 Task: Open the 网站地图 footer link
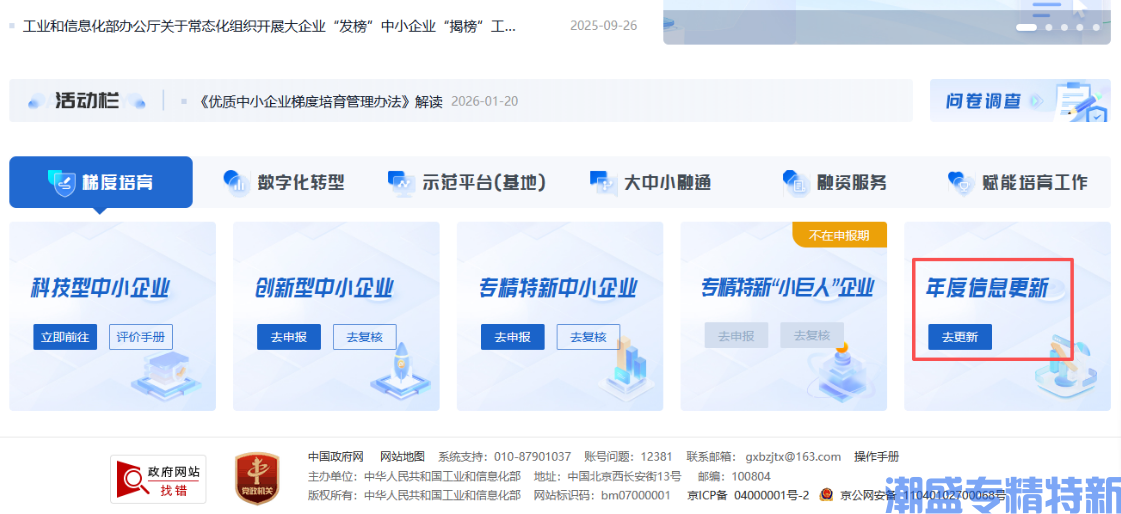point(402,457)
